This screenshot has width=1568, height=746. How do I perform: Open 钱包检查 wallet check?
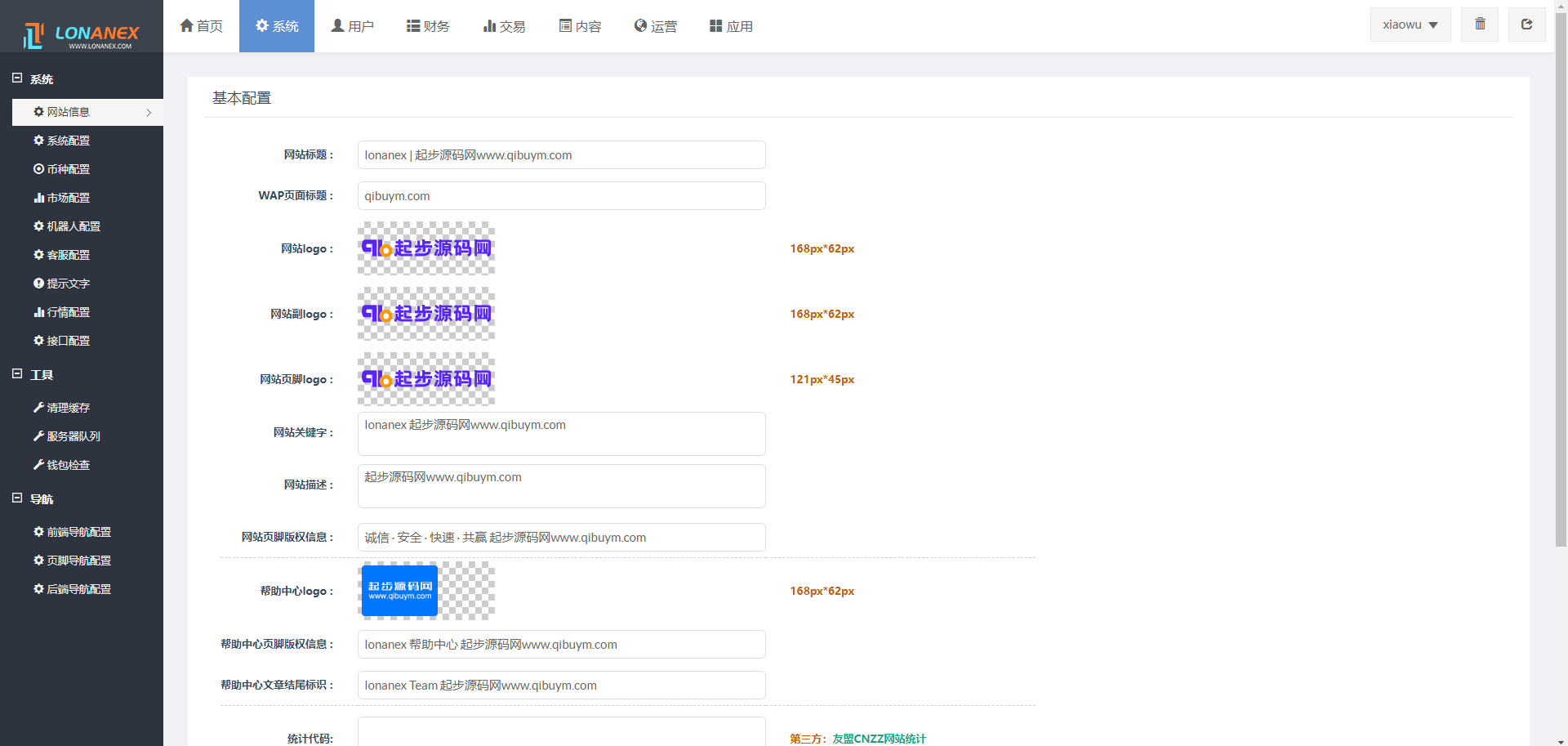[x=68, y=465]
